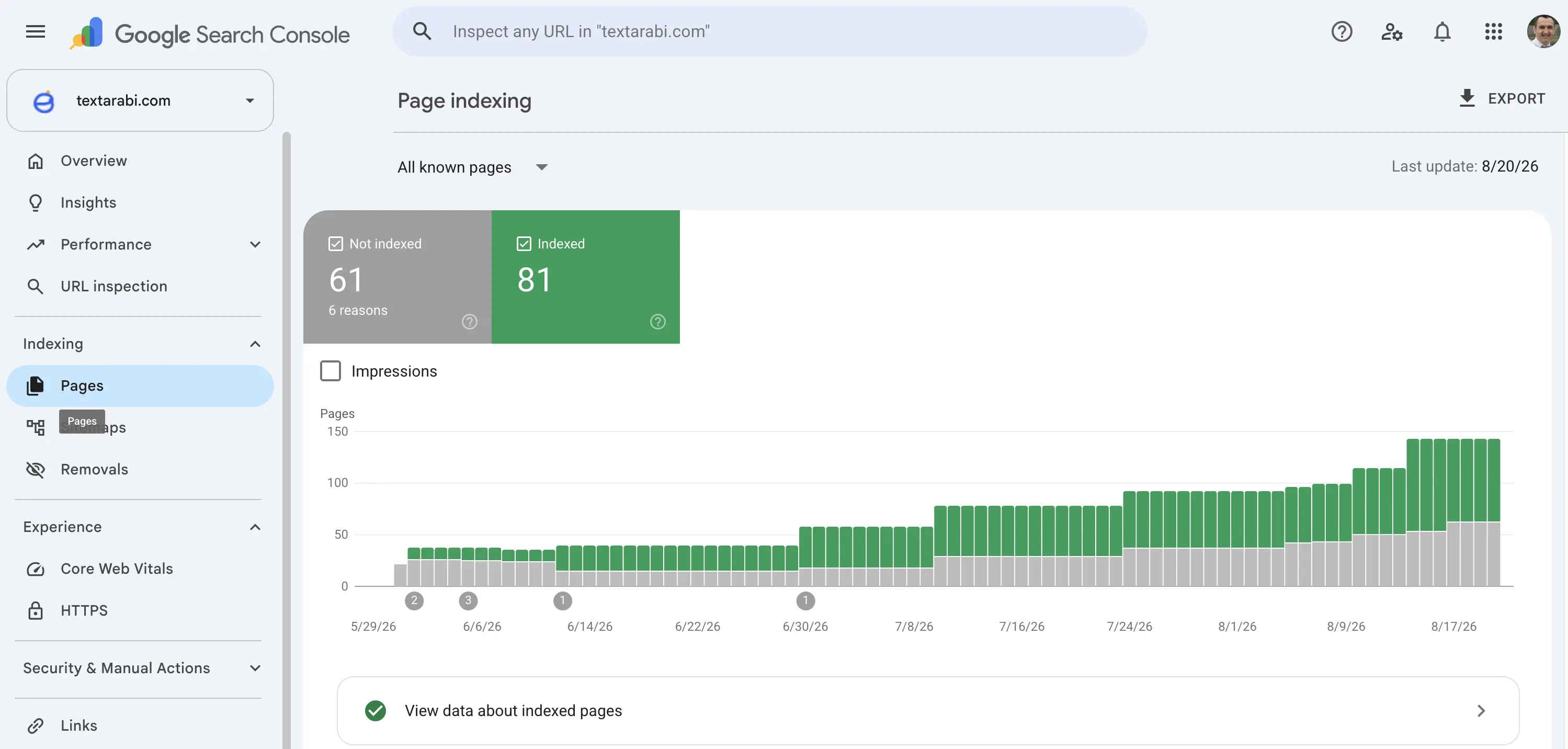Open View data about indexed pages

click(x=928, y=711)
